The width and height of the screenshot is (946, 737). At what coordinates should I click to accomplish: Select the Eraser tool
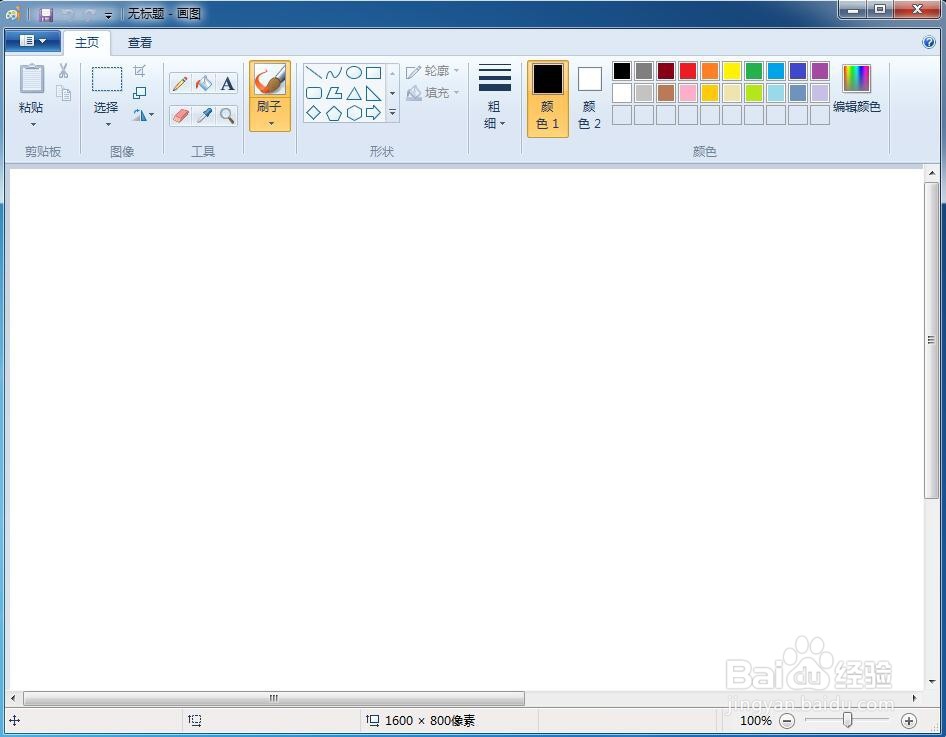point(180,115)
